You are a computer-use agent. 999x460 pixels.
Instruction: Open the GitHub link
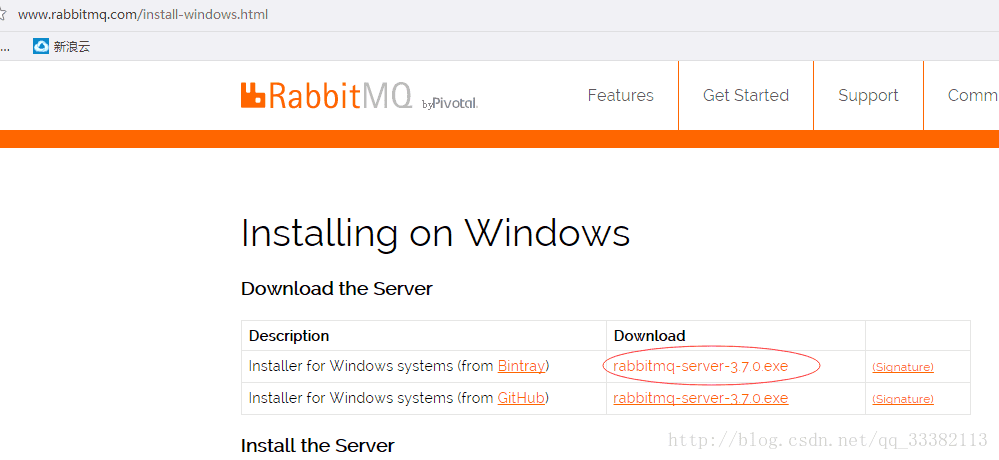521,398
